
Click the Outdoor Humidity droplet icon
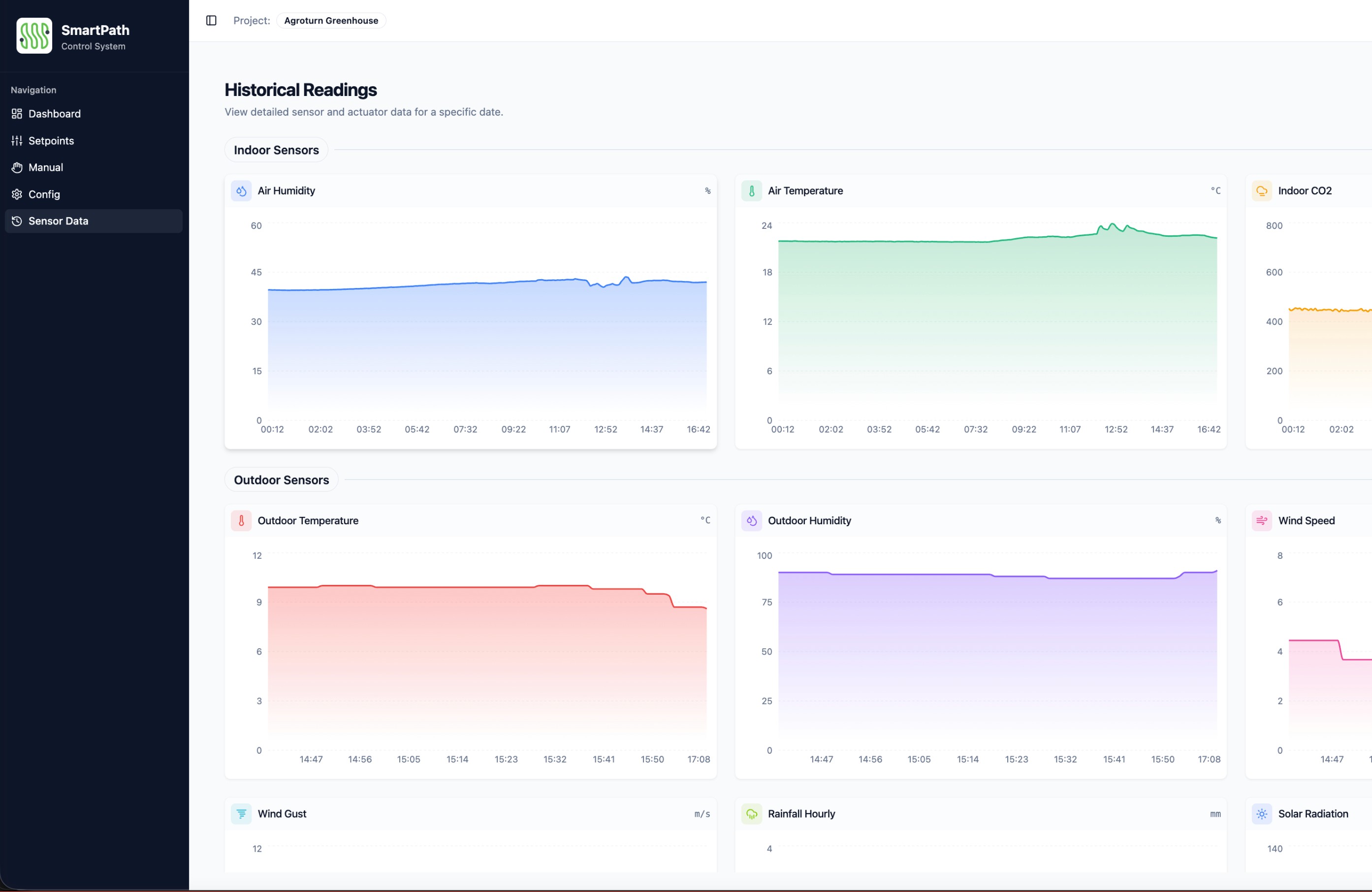click(x=751, y=521)
